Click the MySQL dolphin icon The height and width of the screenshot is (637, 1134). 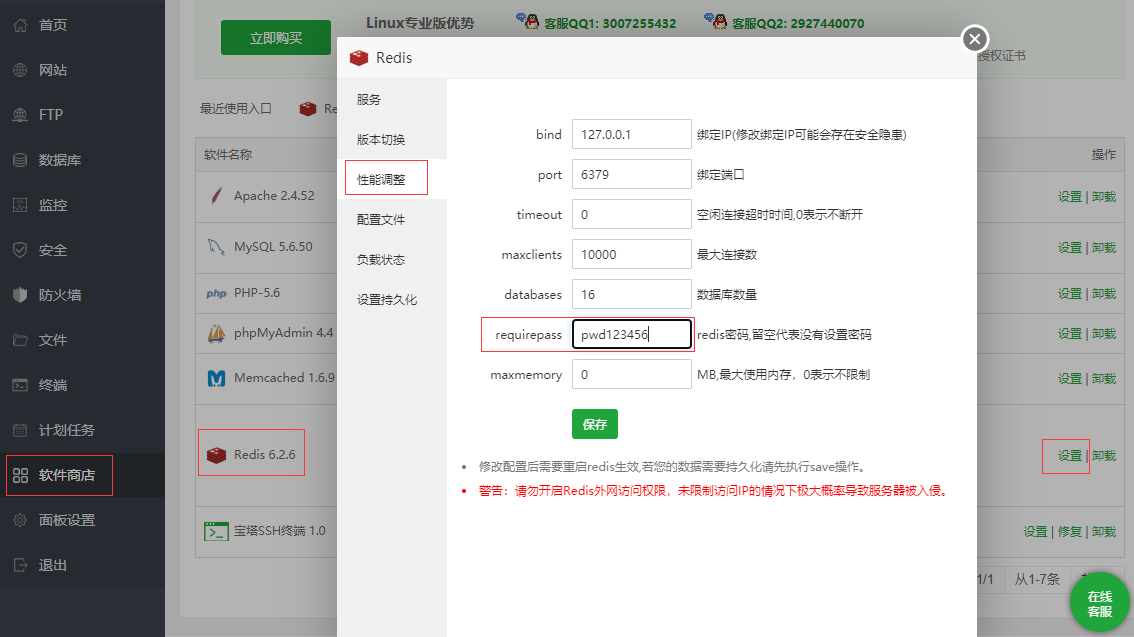click(x=216, y=247)
